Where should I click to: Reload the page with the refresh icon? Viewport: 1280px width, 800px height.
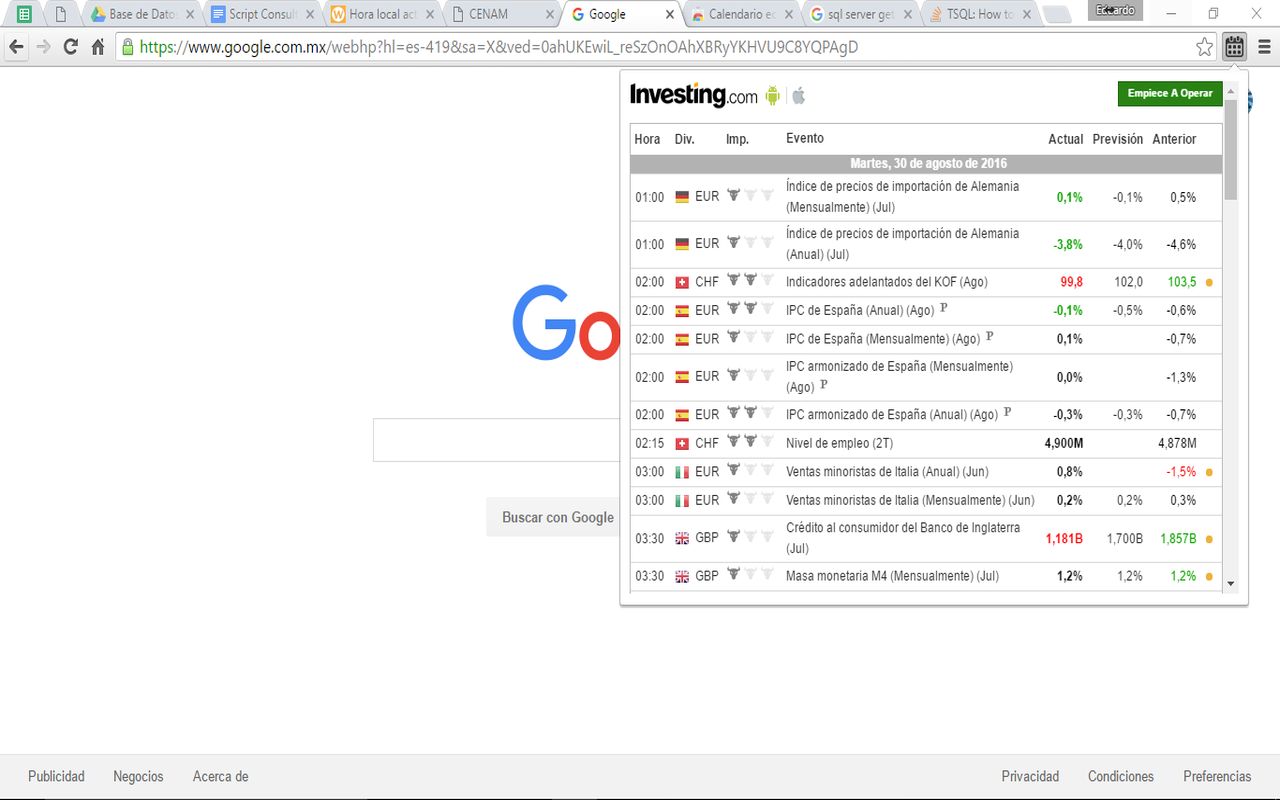click(70, 47)
